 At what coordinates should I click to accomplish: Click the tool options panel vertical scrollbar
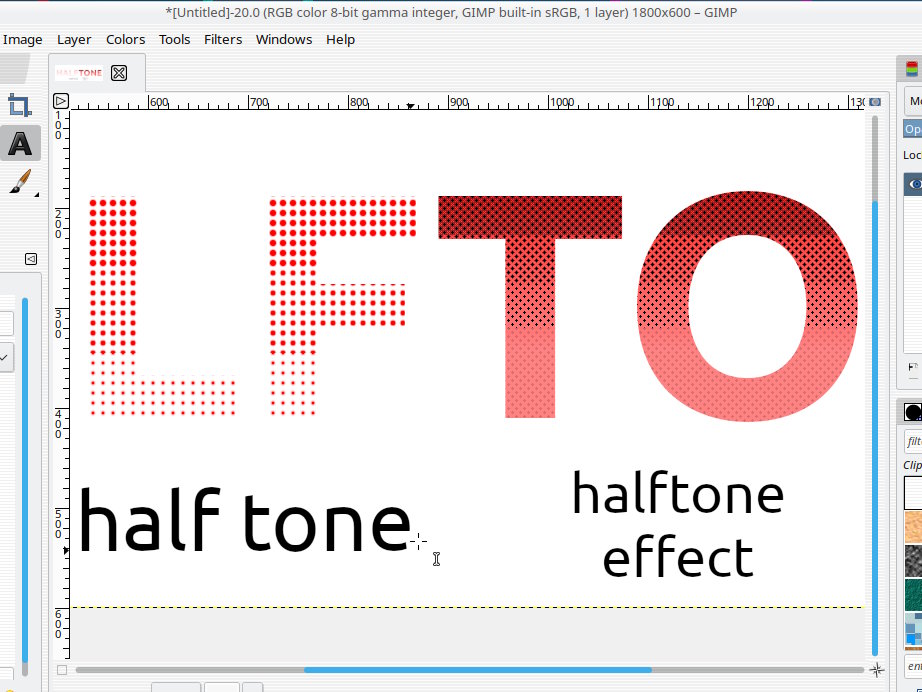pyautogui.click(x=25, y=481)
